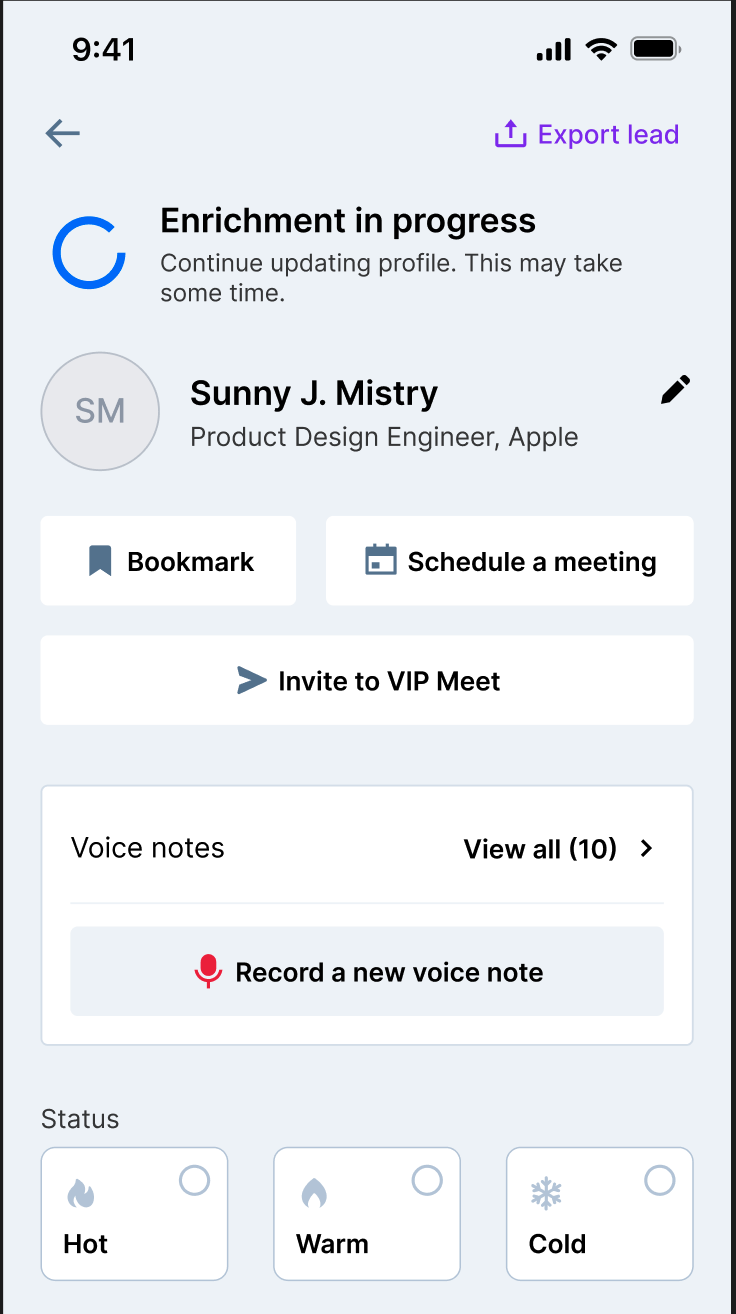Tap the SM avatar thumbnail

click(100, 411)
